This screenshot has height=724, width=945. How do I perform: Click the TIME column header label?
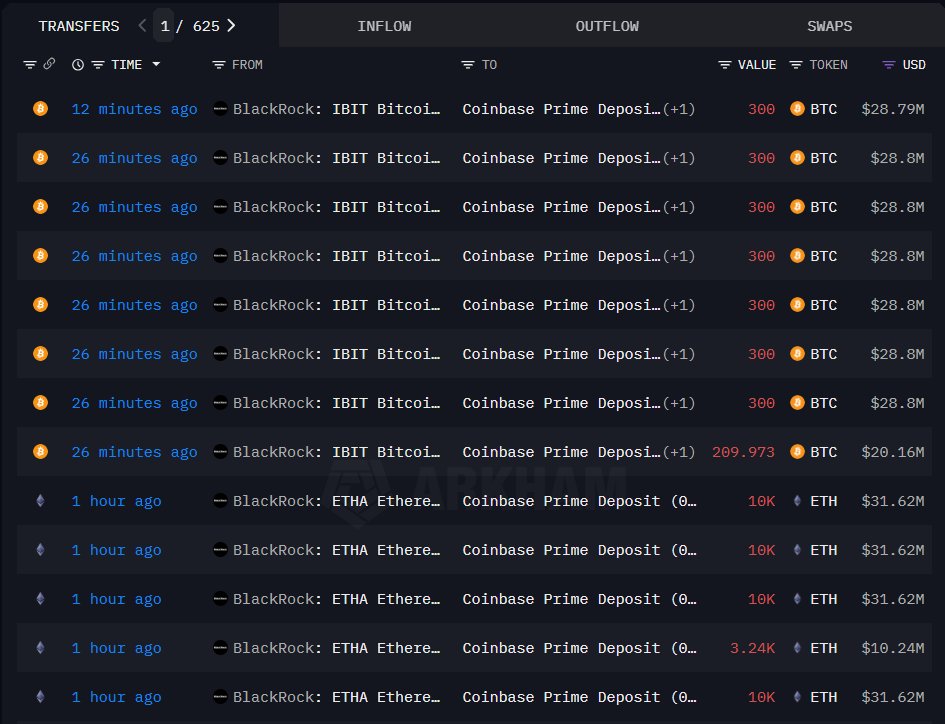[x=127, y=65]
